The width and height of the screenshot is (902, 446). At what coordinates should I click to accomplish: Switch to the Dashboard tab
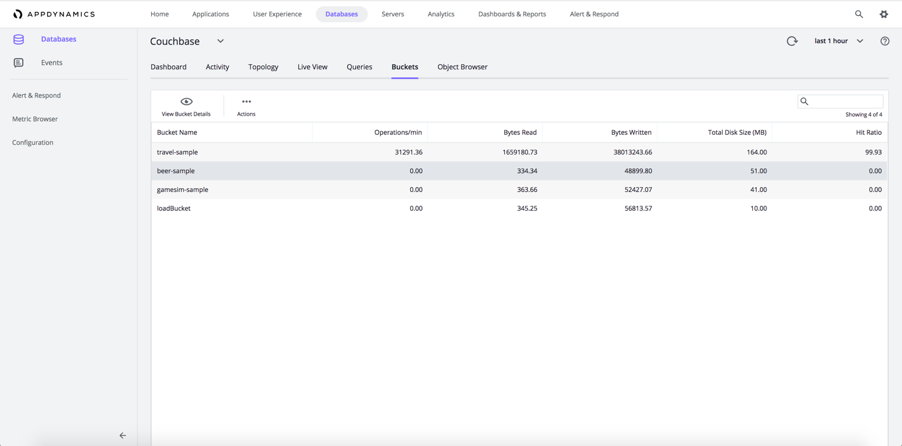tap(169, 67)
